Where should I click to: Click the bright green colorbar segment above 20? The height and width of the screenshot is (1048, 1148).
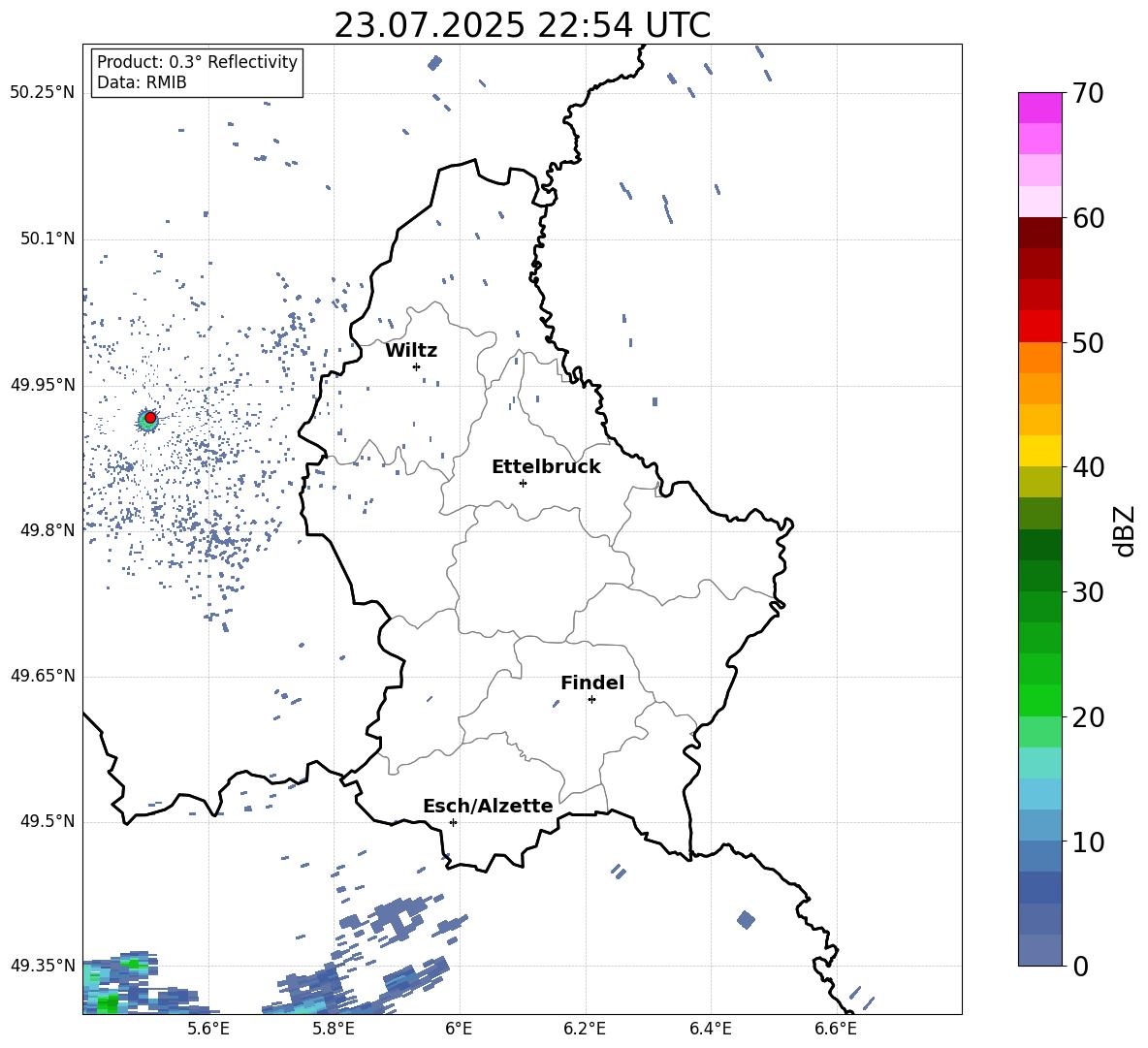pos(1040,700)
